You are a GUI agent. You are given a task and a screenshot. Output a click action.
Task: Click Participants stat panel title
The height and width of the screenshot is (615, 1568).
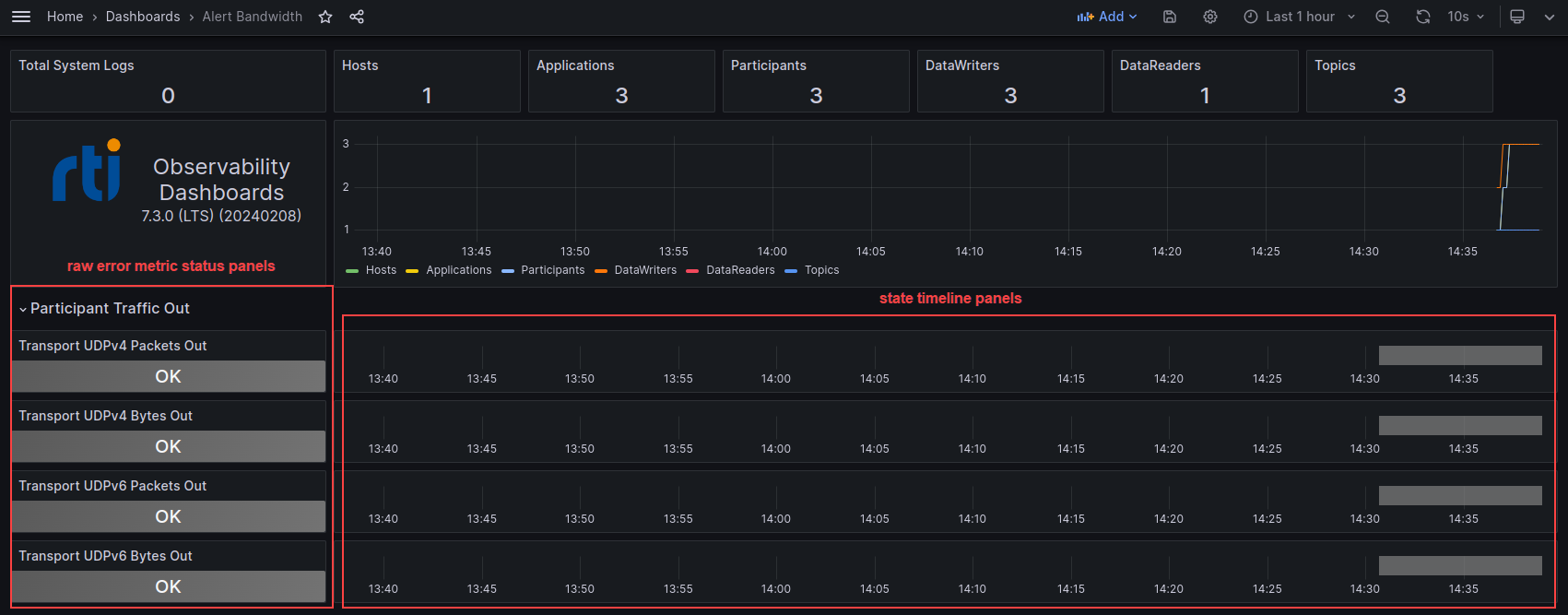[769, 65]
